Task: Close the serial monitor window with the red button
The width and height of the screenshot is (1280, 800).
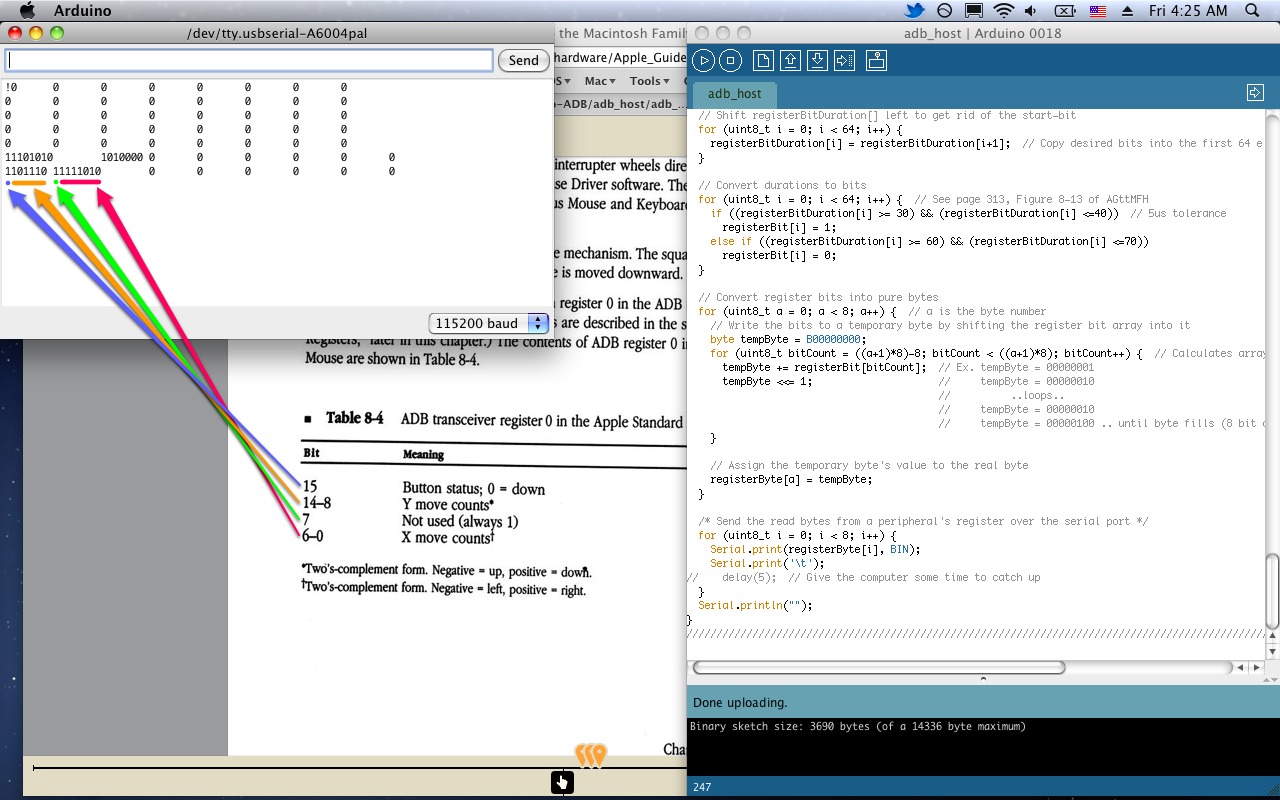Action: click(x=15, y=33)
